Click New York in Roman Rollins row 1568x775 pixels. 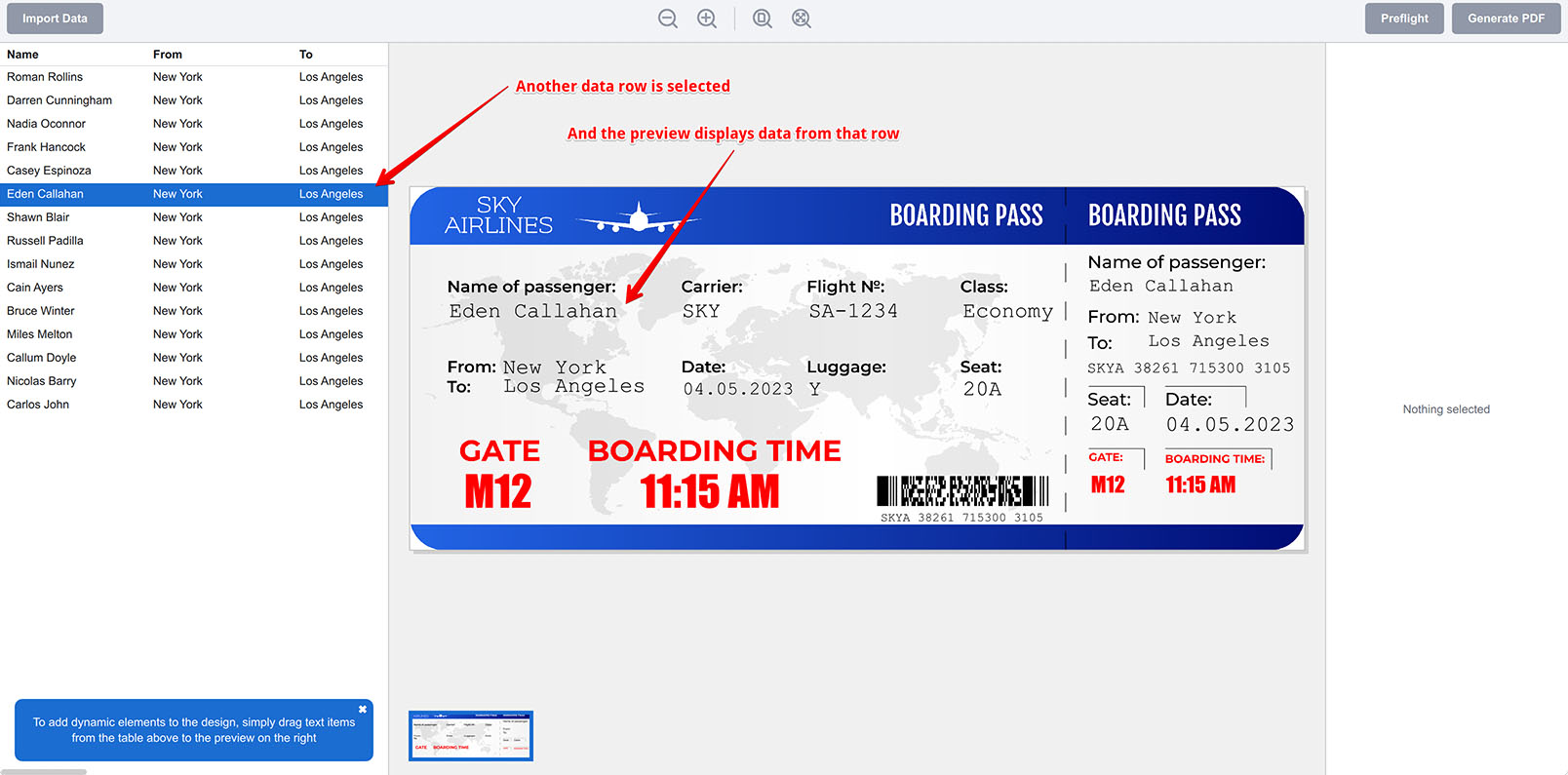(x=177, y=77)
